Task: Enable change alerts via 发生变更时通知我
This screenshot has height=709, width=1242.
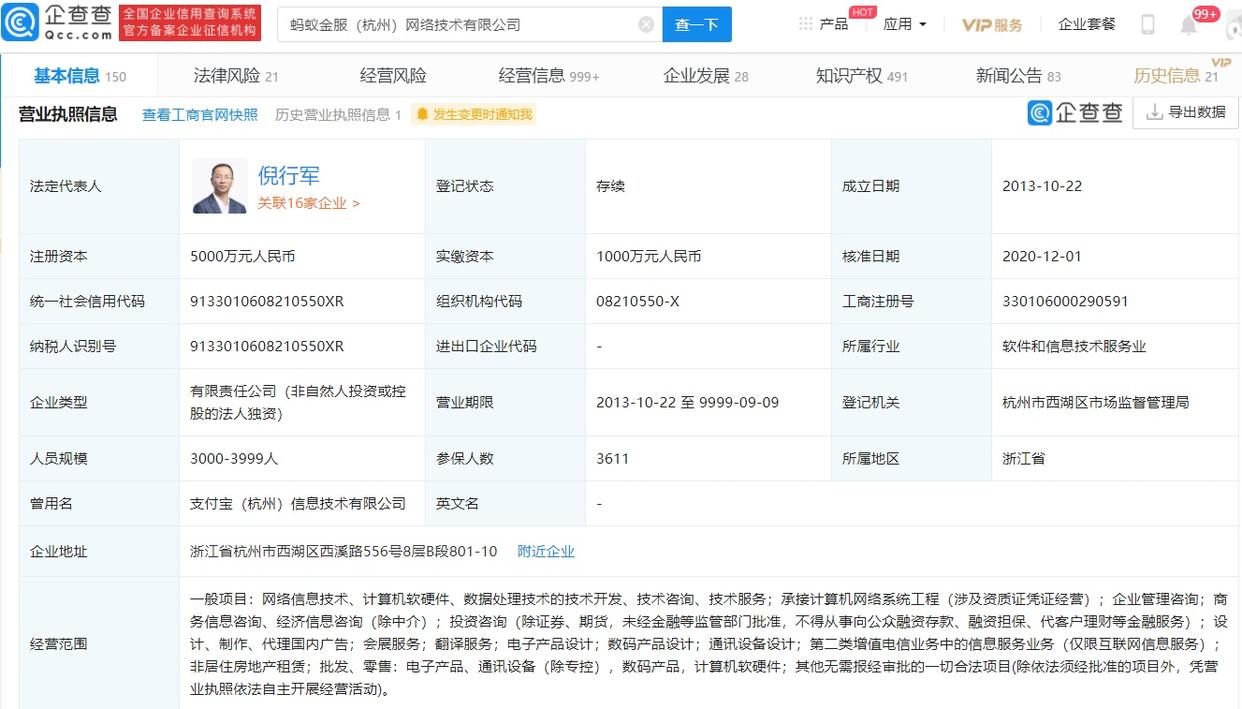Action: [x=480, y=113]
